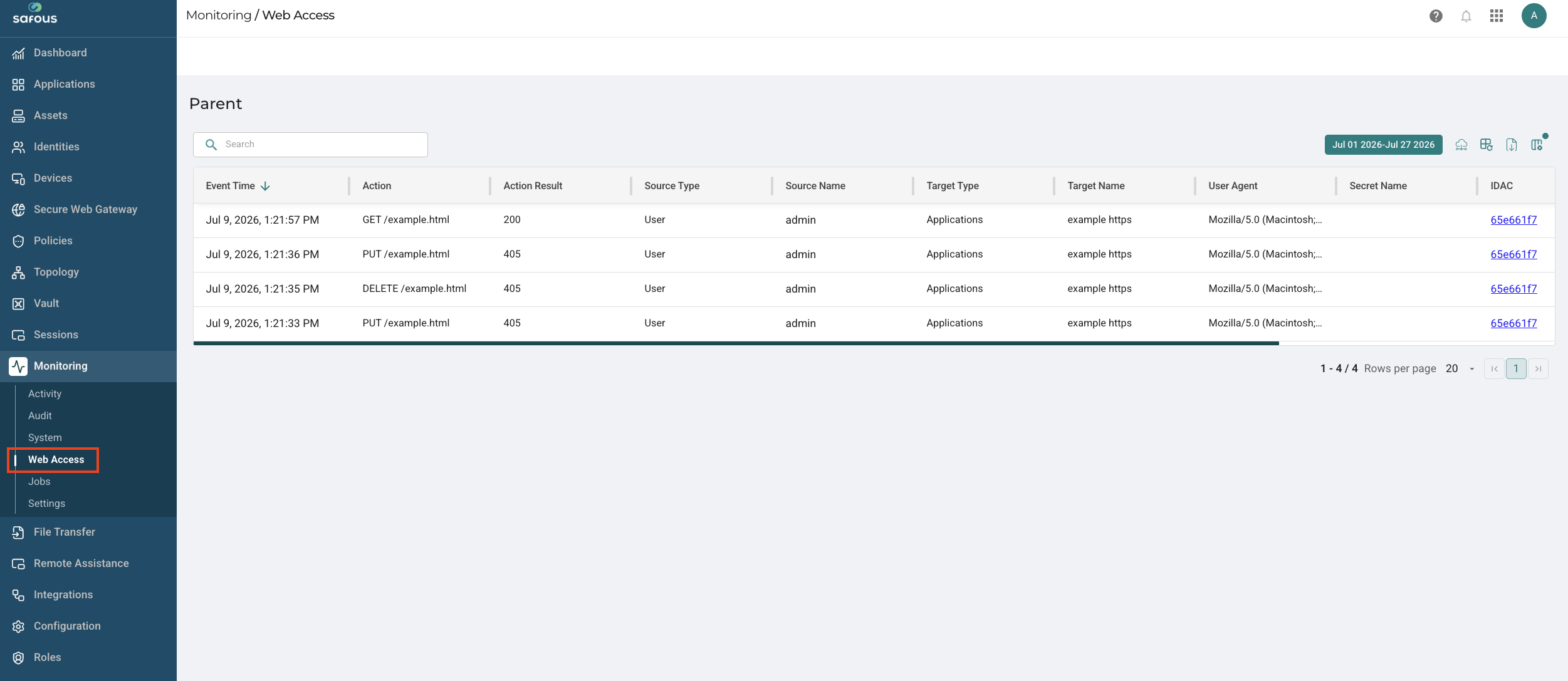Image resolution: width=1568 pixels, height=681 pixels.
Task: Toggle Event Time sort arrow
Action: click(265, 186)
